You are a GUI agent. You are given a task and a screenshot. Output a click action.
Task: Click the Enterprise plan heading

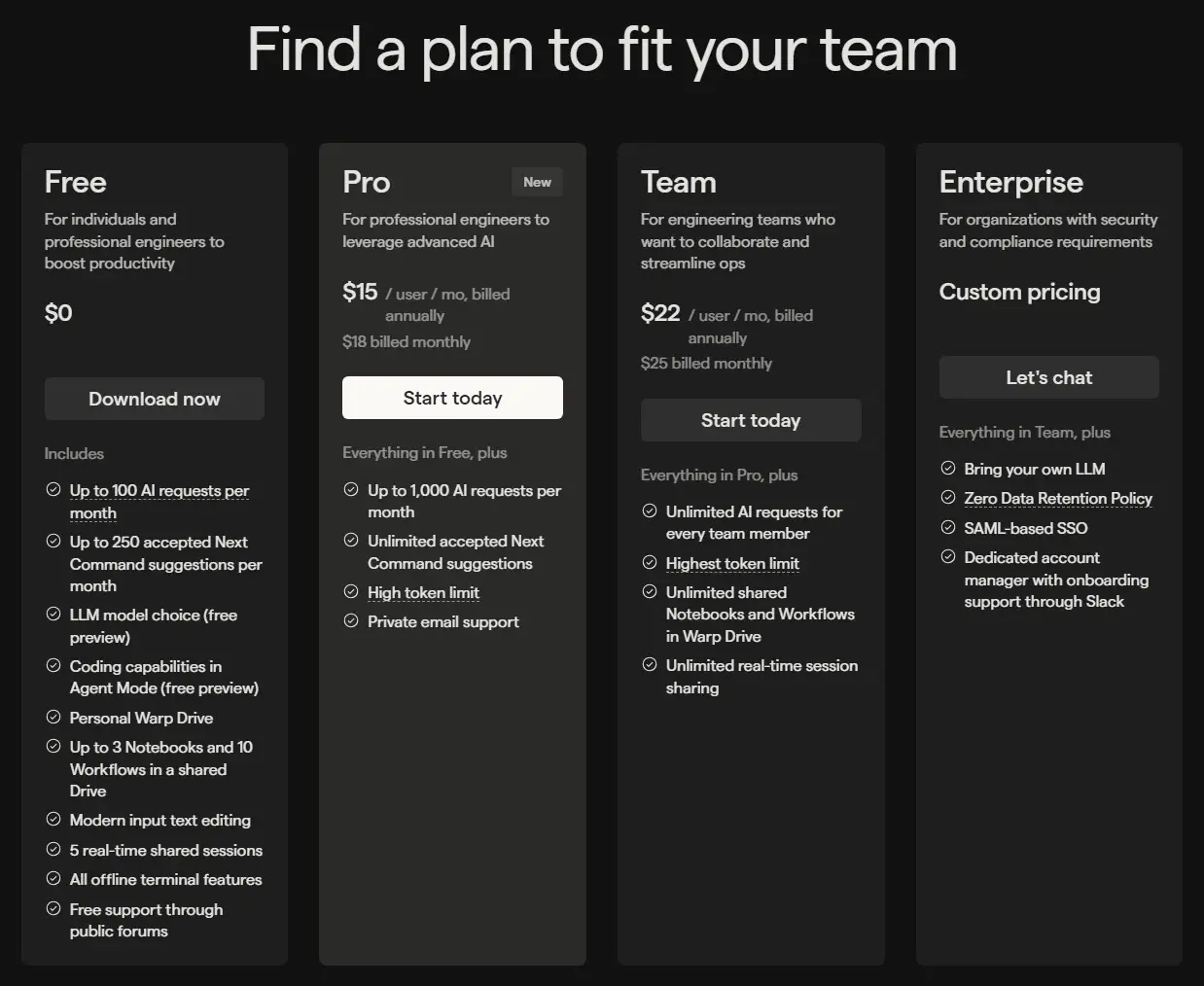pos(1010,182)
